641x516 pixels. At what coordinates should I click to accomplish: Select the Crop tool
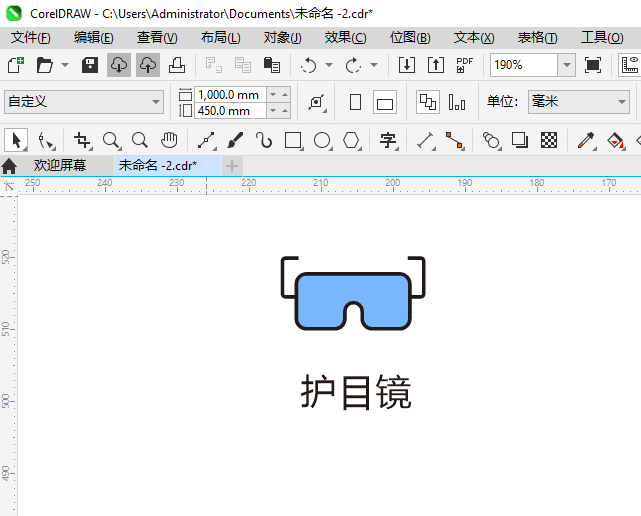(x=82, y=141)
